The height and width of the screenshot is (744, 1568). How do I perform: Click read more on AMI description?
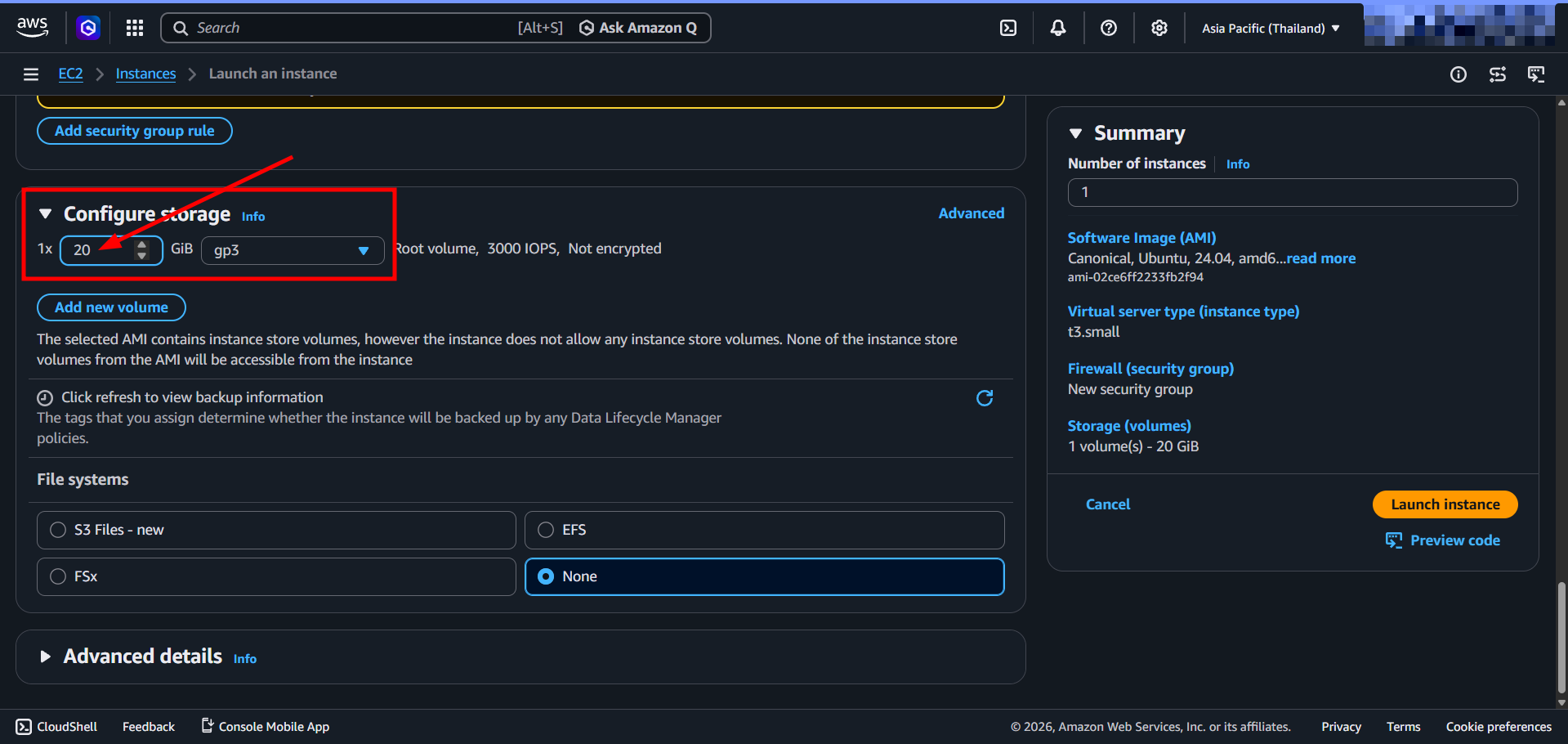coord(1321,258)
